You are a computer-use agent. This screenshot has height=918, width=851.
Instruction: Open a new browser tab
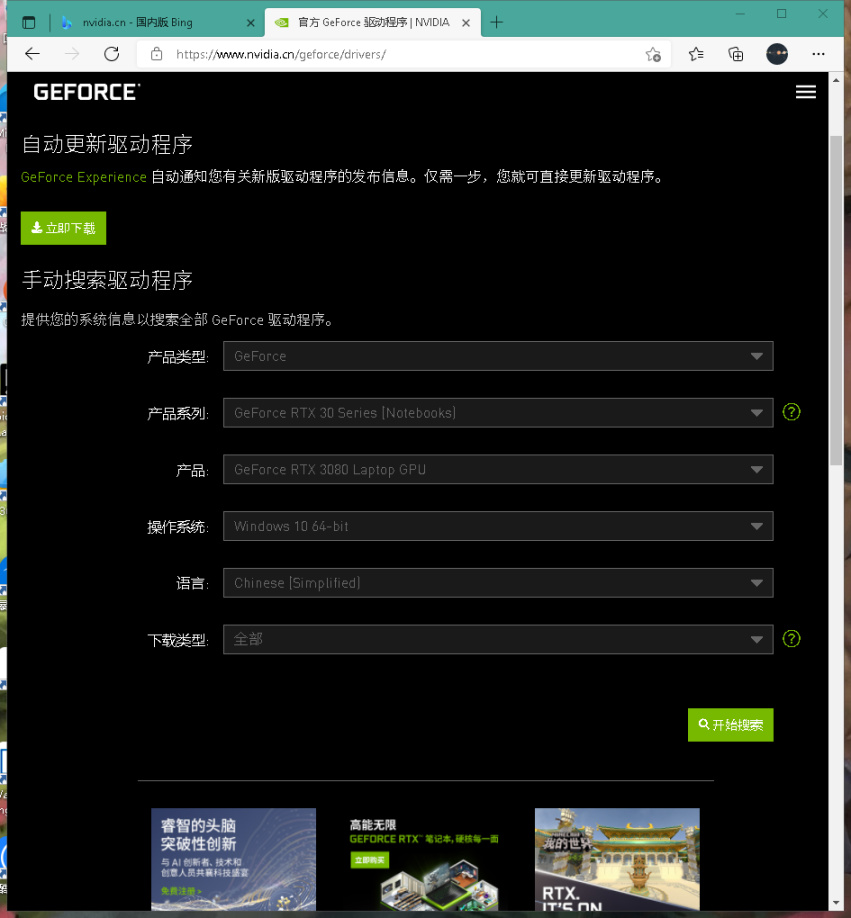(x=496, y=22)
